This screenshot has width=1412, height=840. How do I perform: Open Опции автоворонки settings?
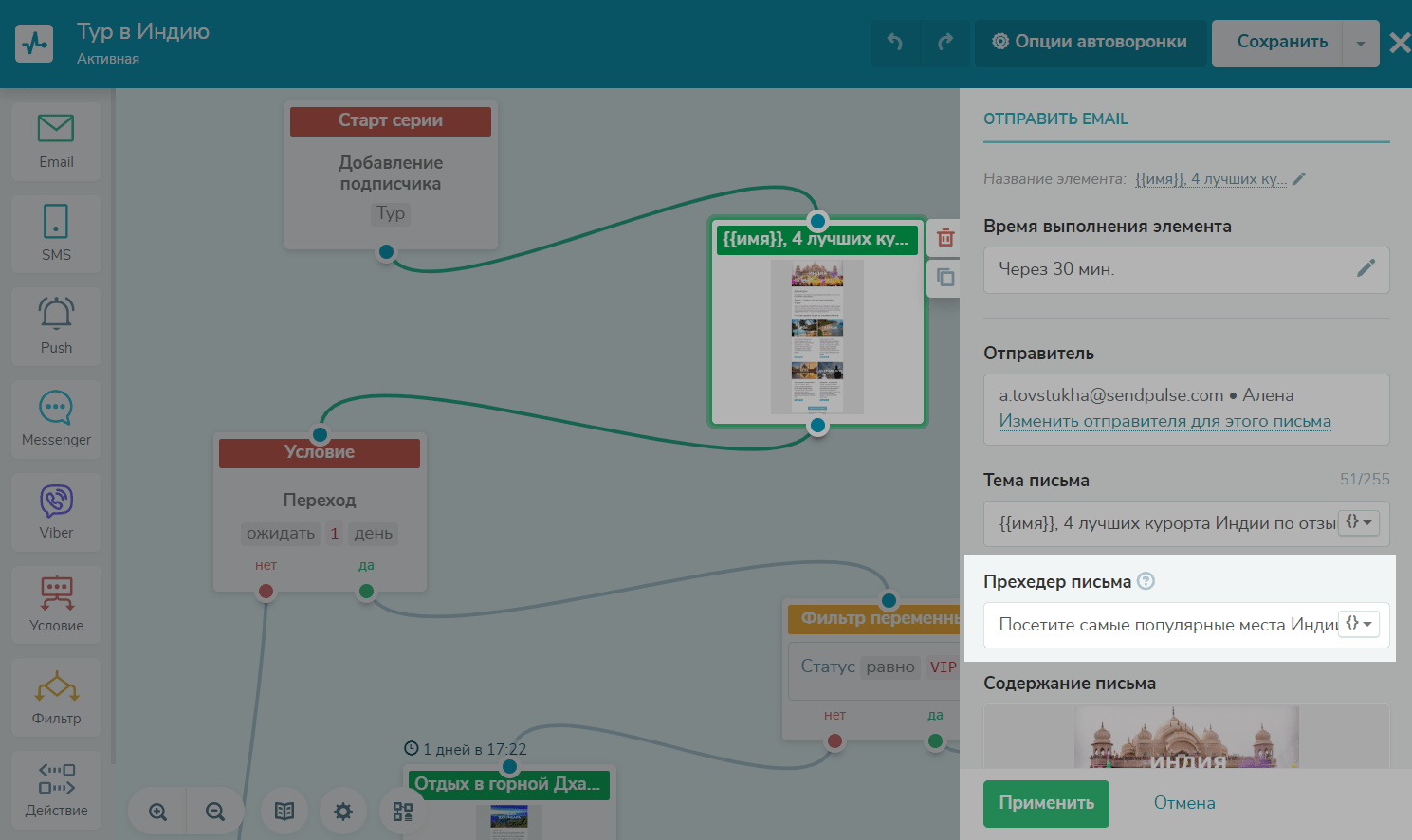pyautogui.click(x=1090, y=43)
